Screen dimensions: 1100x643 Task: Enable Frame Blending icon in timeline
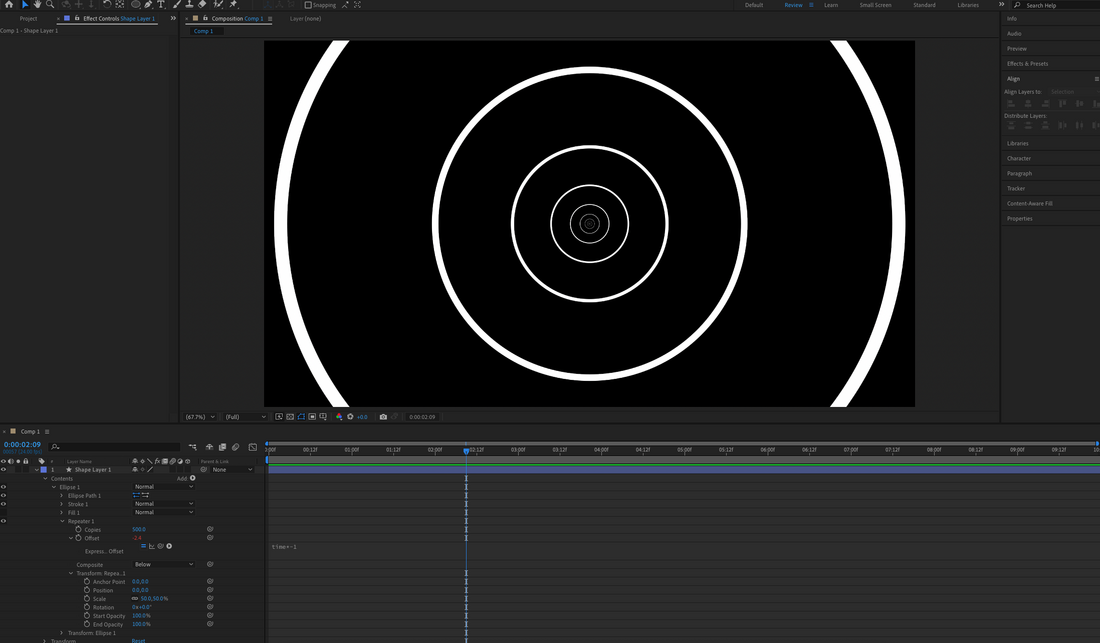click(222, 447)
